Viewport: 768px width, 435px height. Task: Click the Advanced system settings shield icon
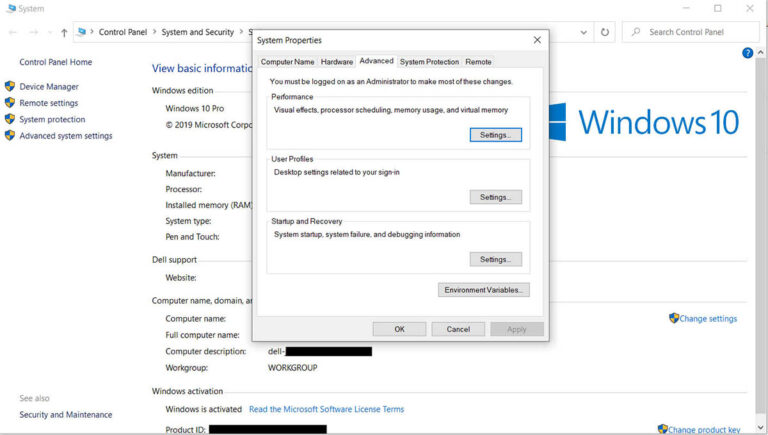point(10,136)
